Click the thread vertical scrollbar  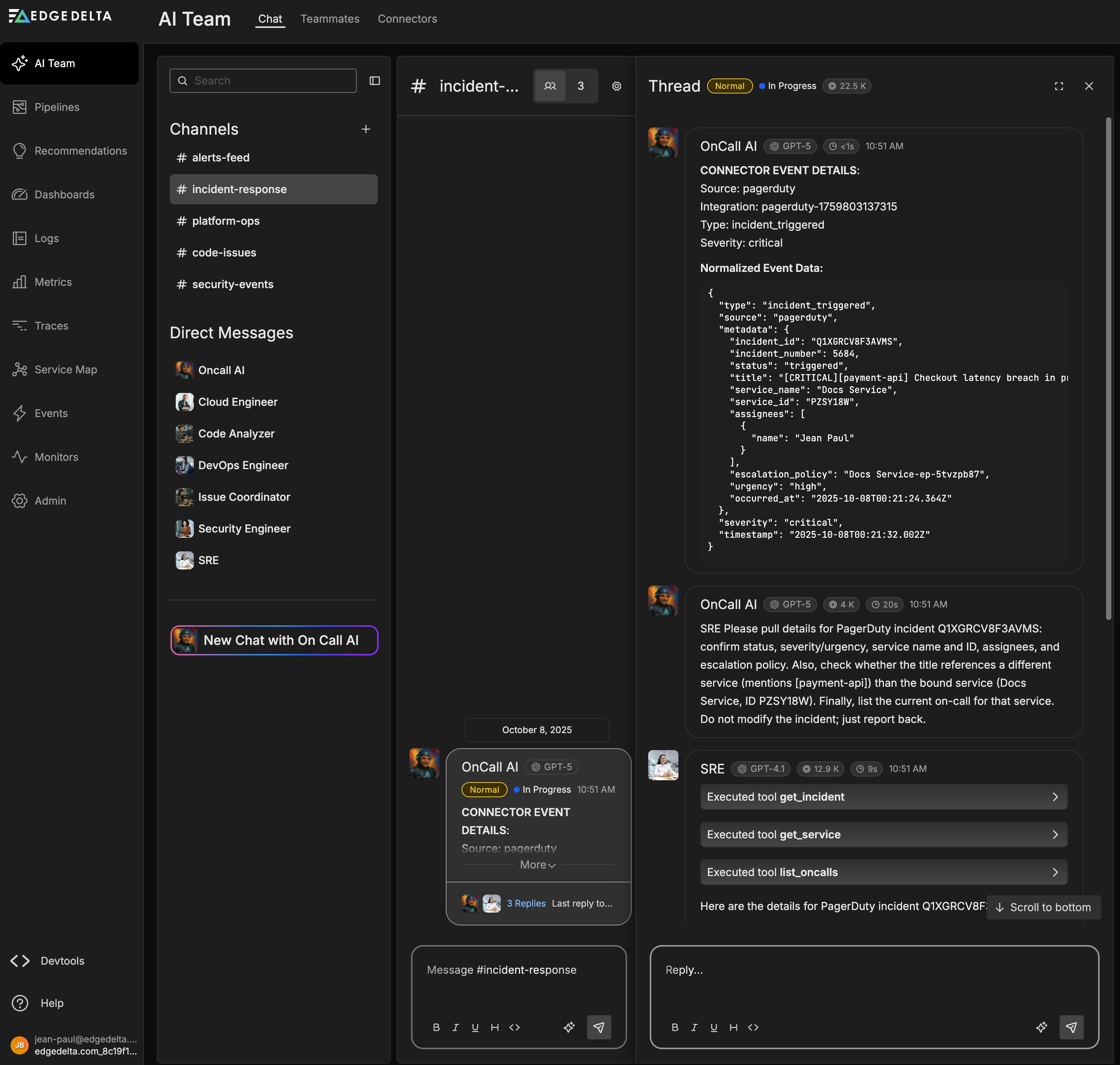[x=1108, y=369]
